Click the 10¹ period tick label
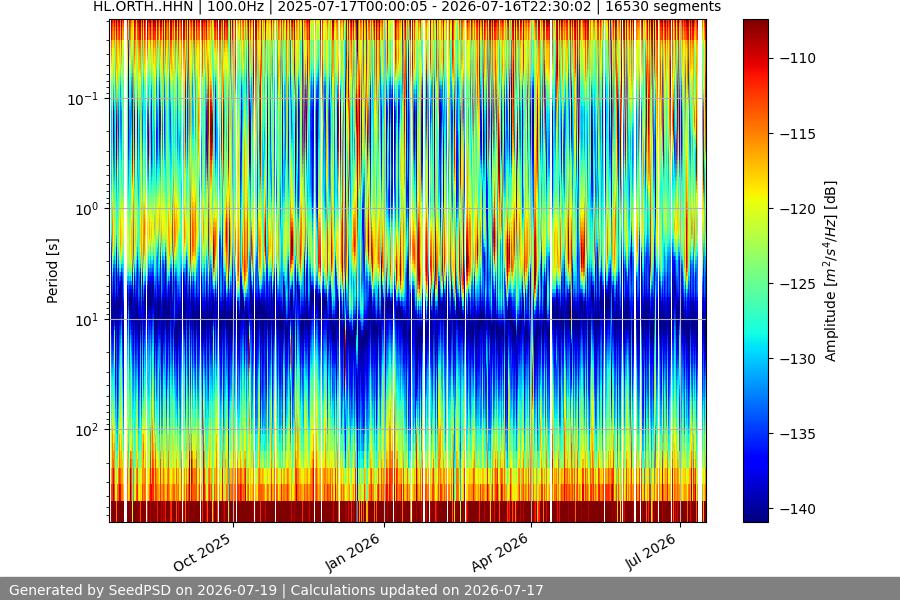The image size is (900, 600). (87, 320)
